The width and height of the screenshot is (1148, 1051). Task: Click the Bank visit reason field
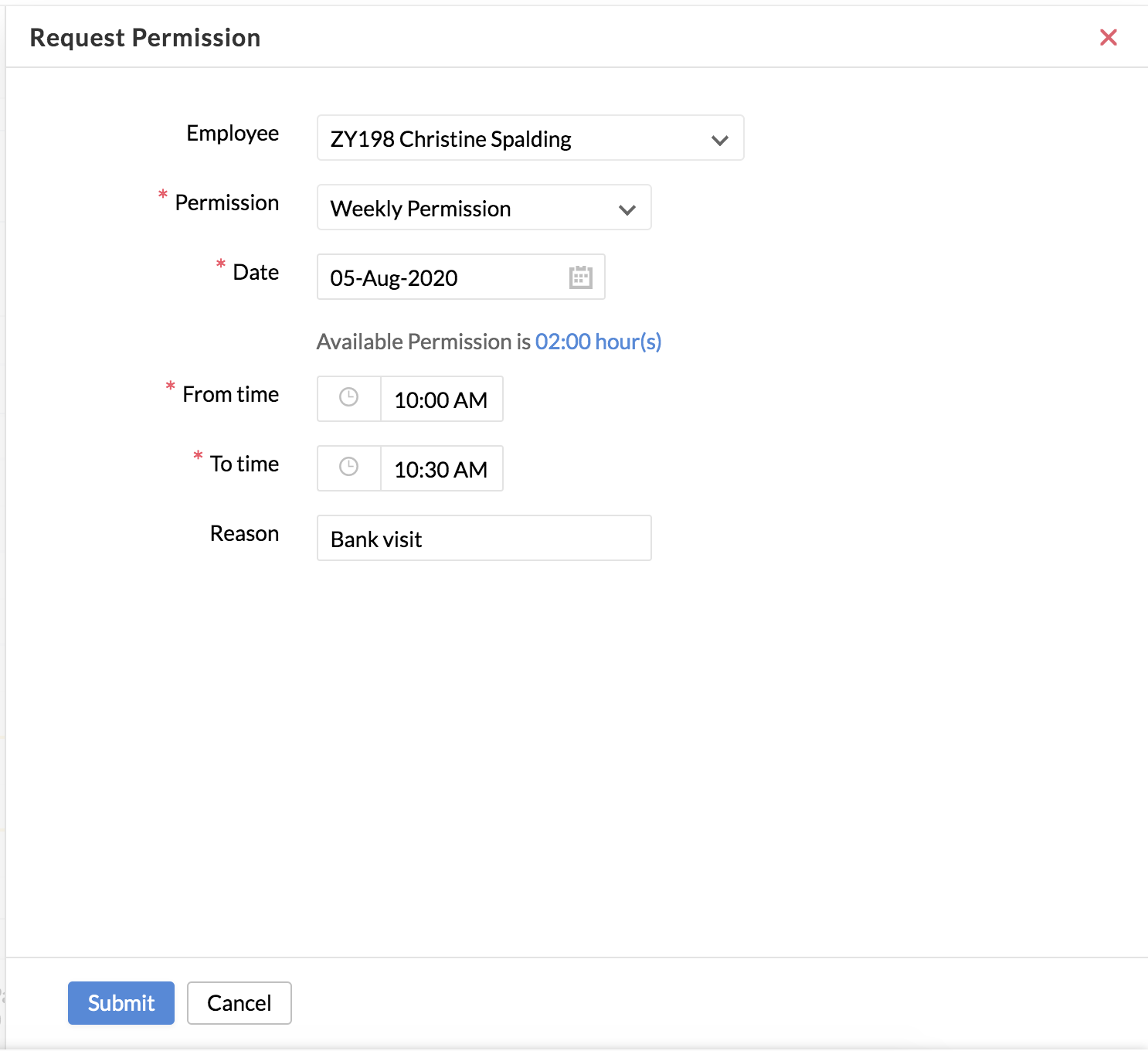tap(484, 539)
